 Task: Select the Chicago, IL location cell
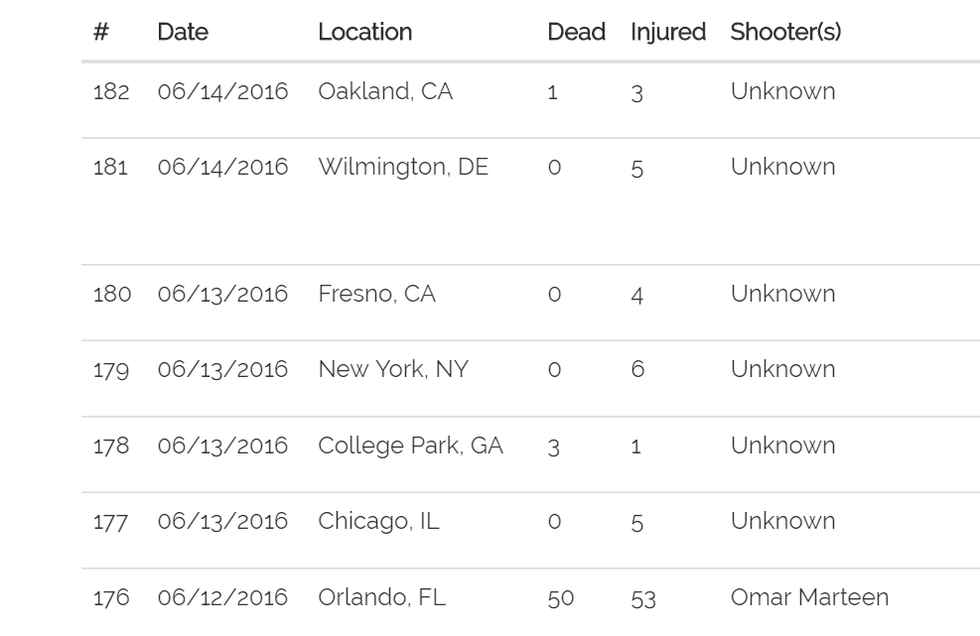(378, 521)
